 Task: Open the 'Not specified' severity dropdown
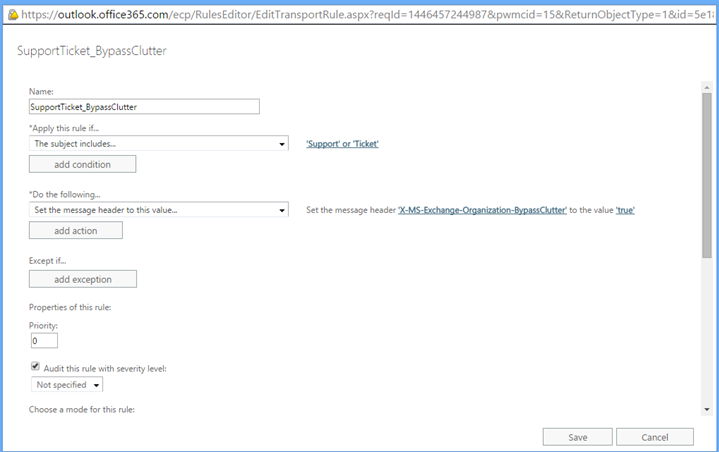pyautogui.click(x=68, y=384)
